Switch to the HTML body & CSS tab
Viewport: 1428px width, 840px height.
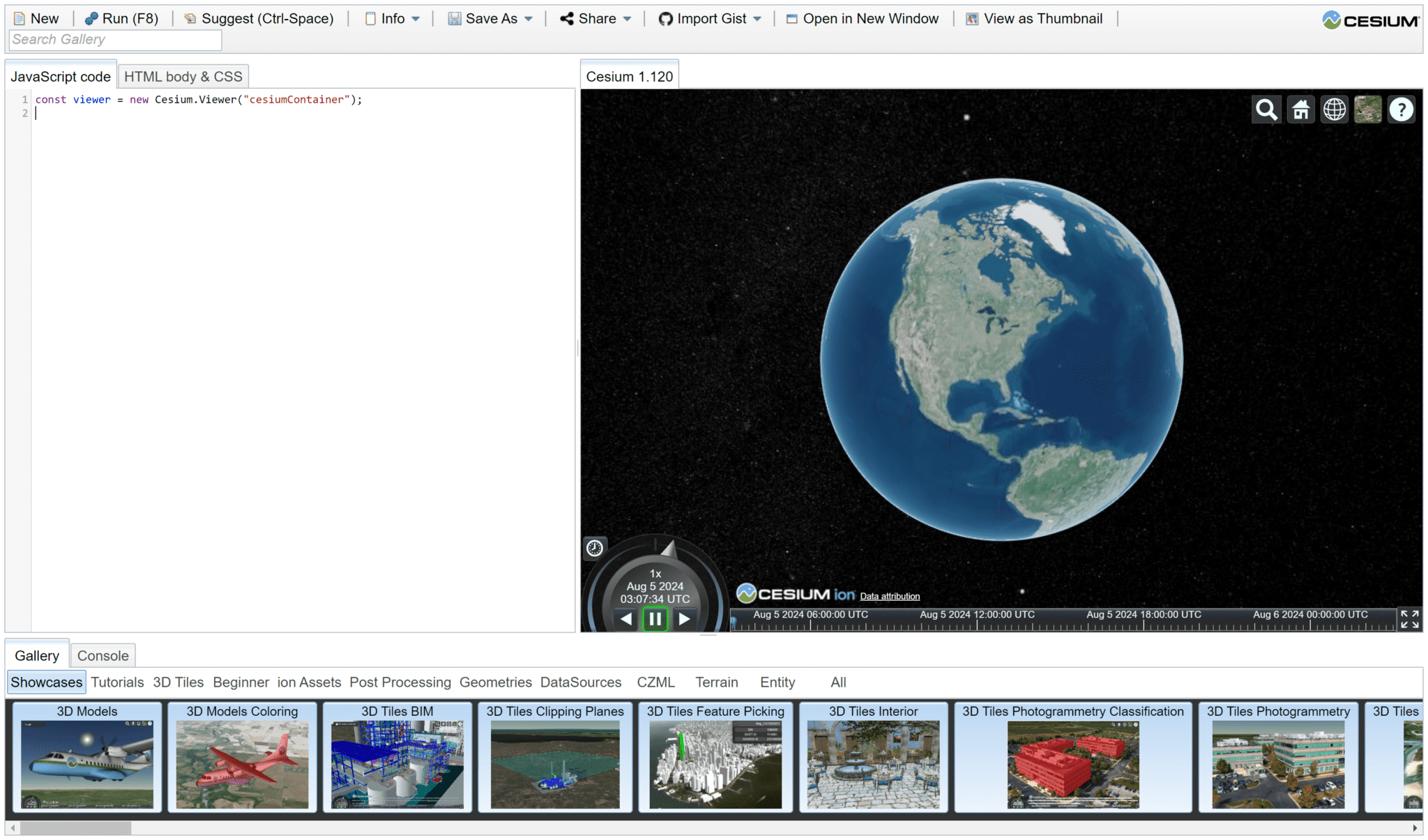pyautogui.click(x=183, y=76)
